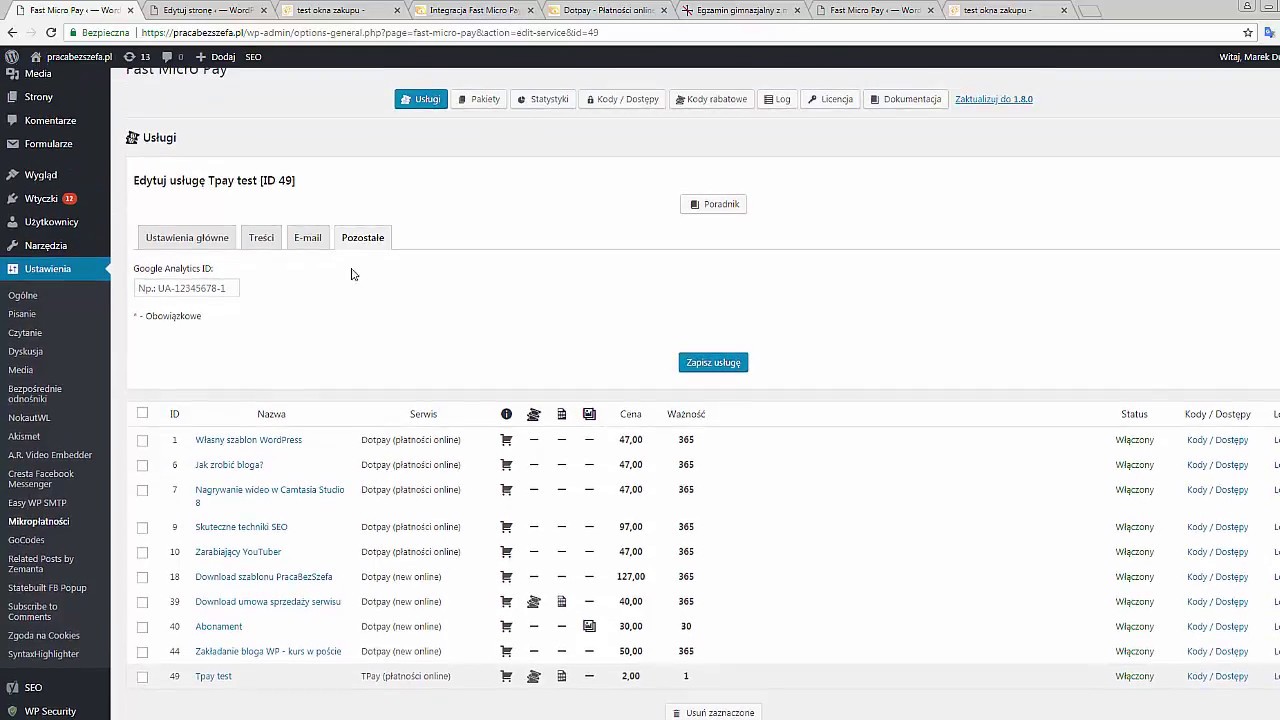The image size is (1280, 720).
Task: Open the Poradnik guide button
Action: pyautogui.click(x=714, y=204)
